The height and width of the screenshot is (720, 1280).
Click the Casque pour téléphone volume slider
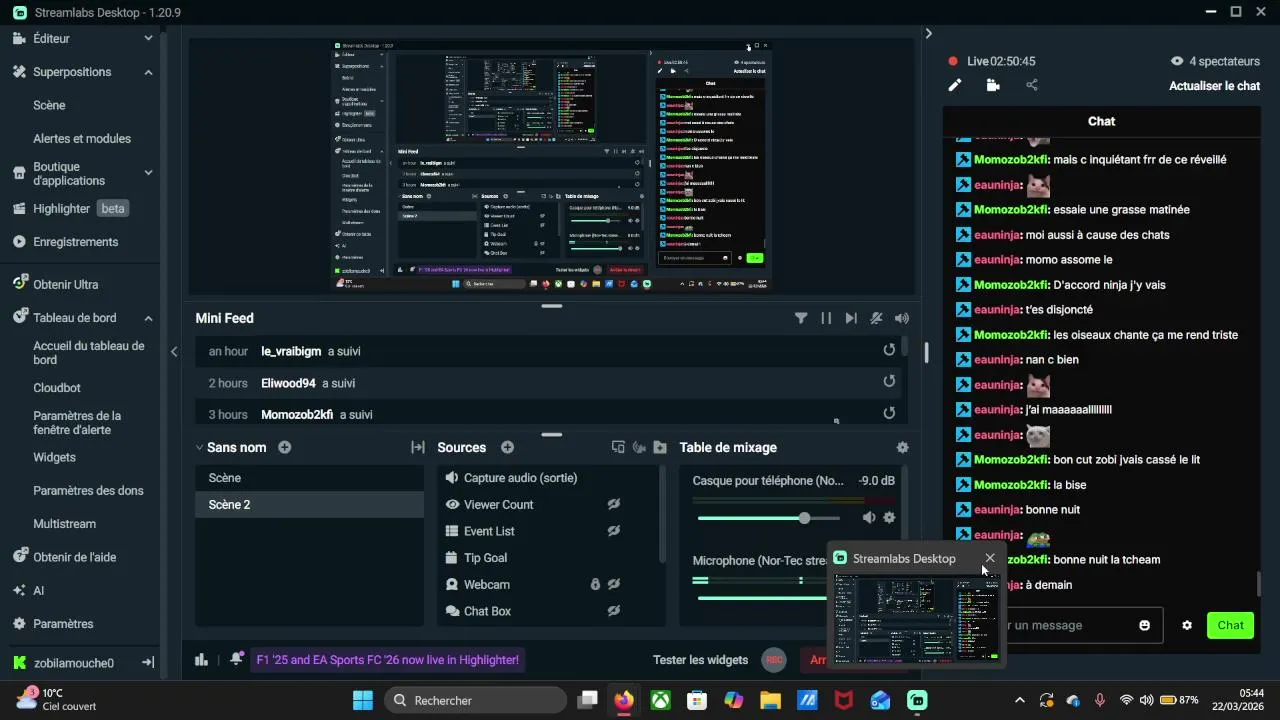[x=768, y=518]
